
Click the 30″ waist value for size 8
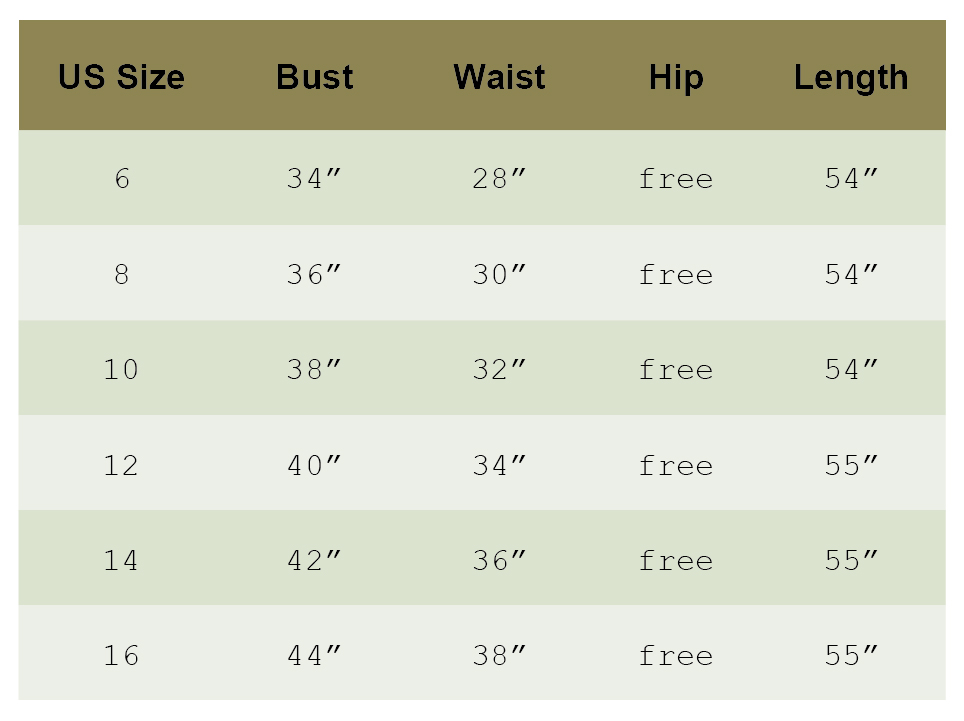click(x=499, y=275)
